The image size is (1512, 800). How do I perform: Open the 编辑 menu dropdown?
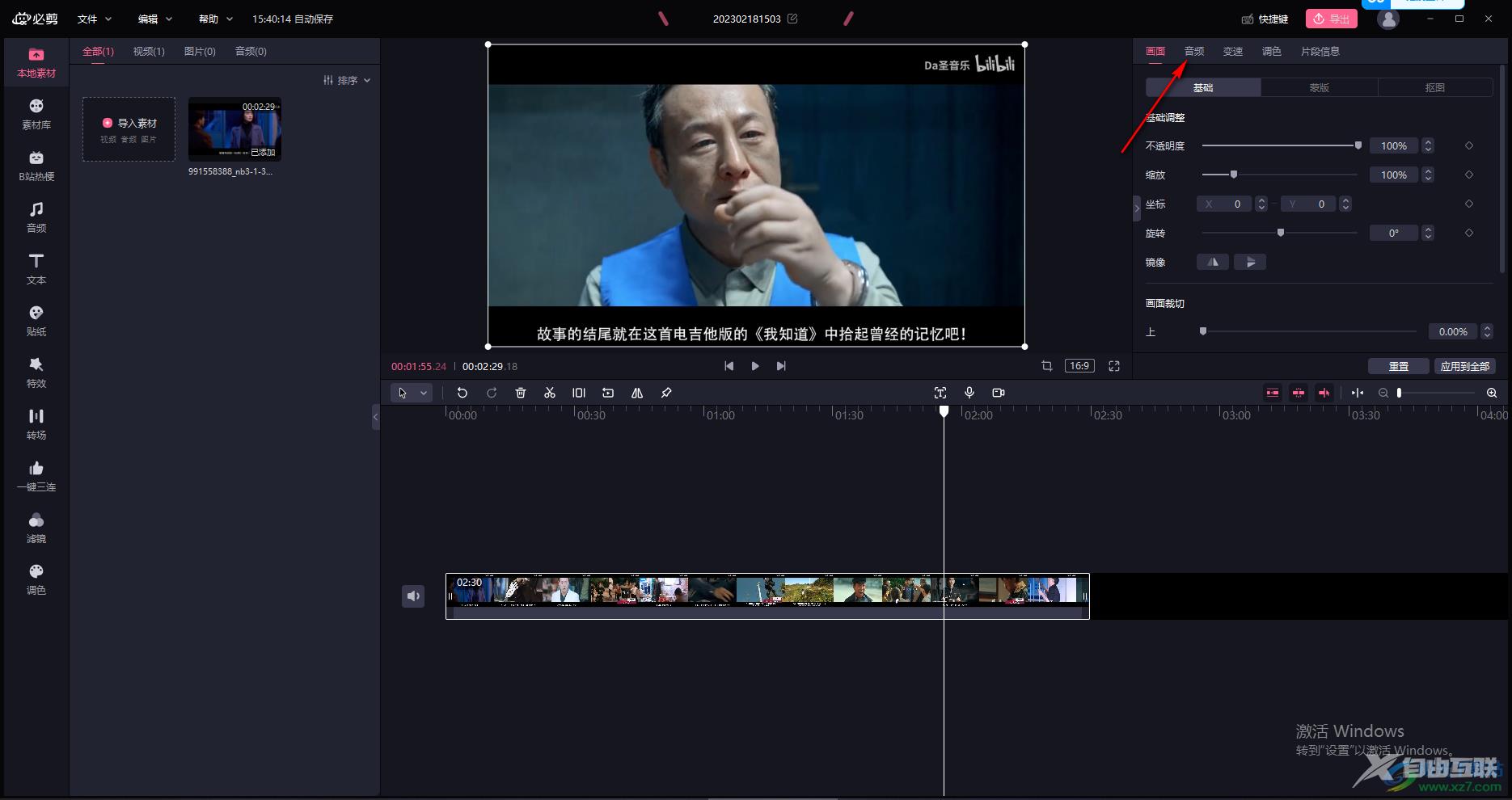155,19
